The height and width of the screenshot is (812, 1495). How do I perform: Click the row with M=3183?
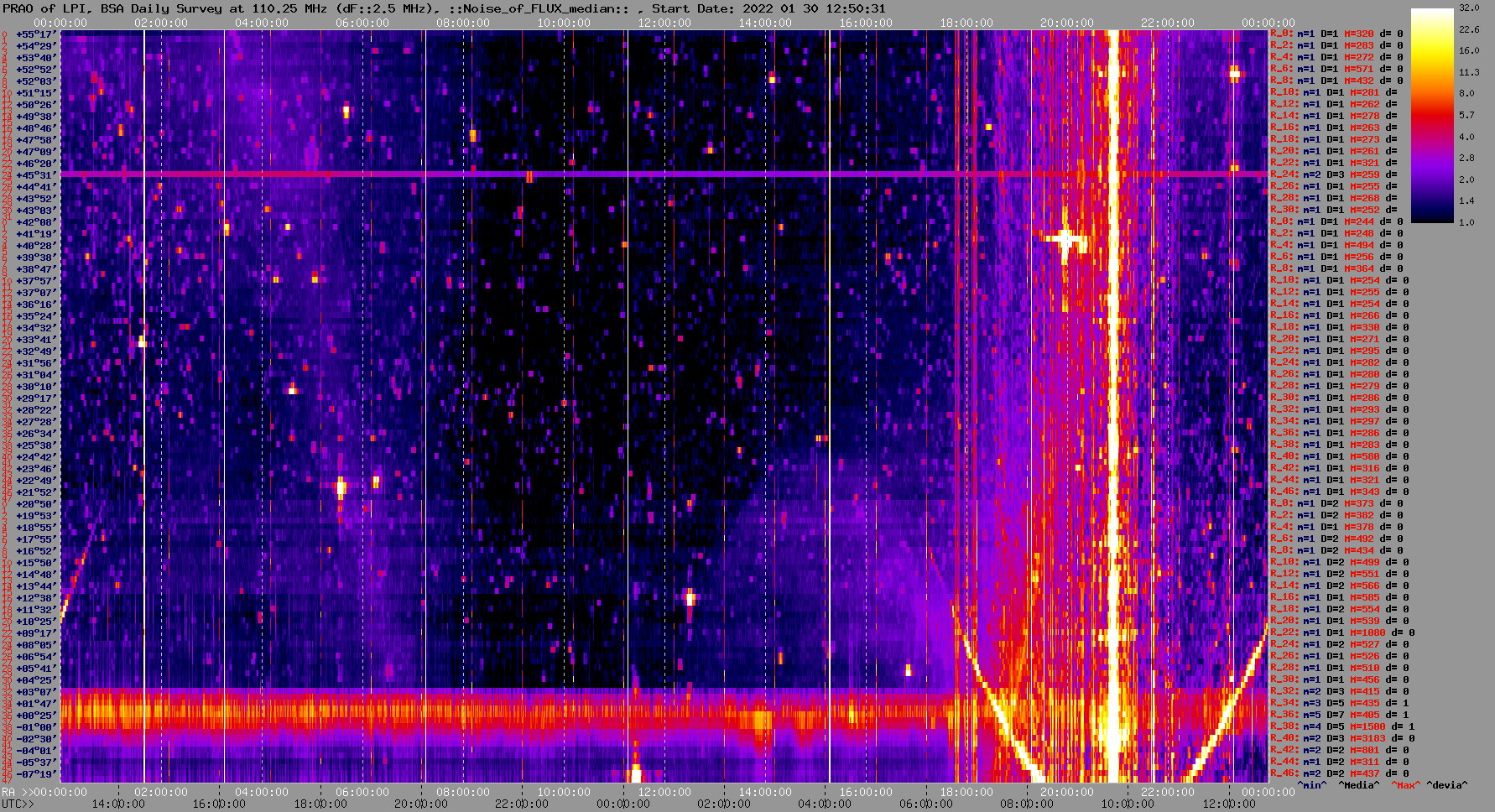1342,738
